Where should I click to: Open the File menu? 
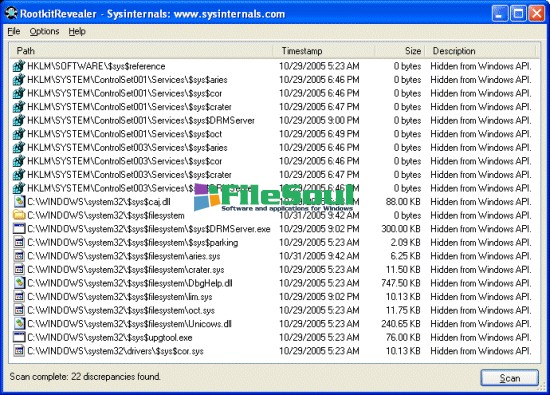[x=14, y=32]
